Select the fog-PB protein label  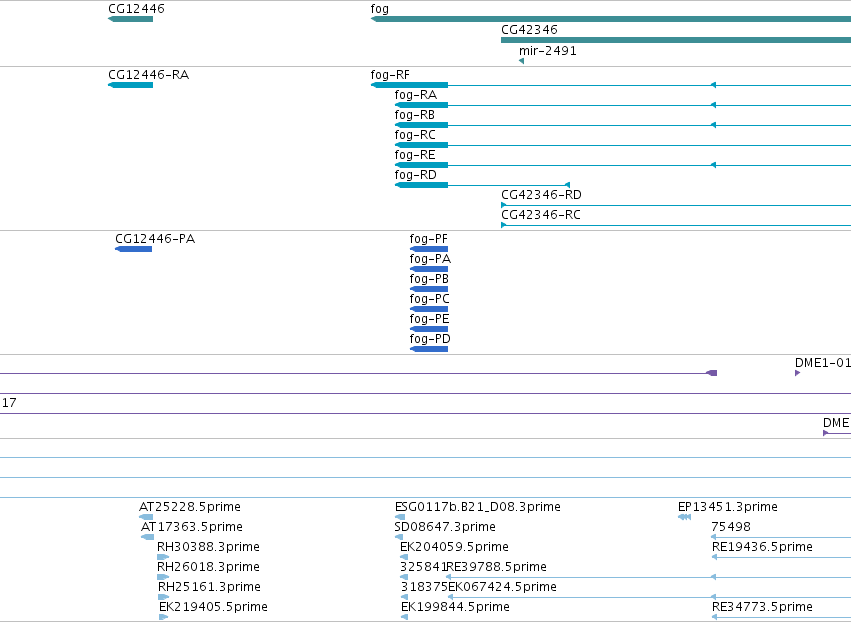[429, 279]
